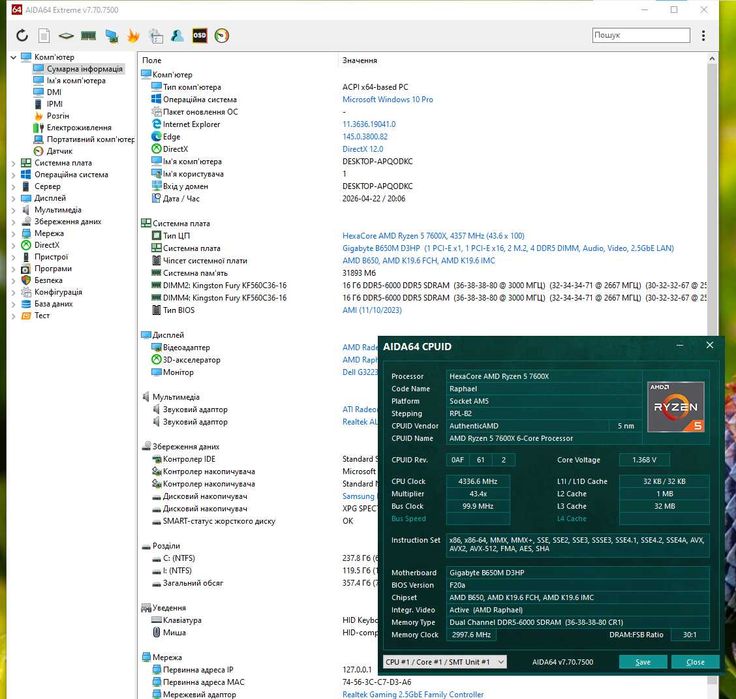
Task: Select the Пристрої tree item
Action: click(x=51, y=257)
